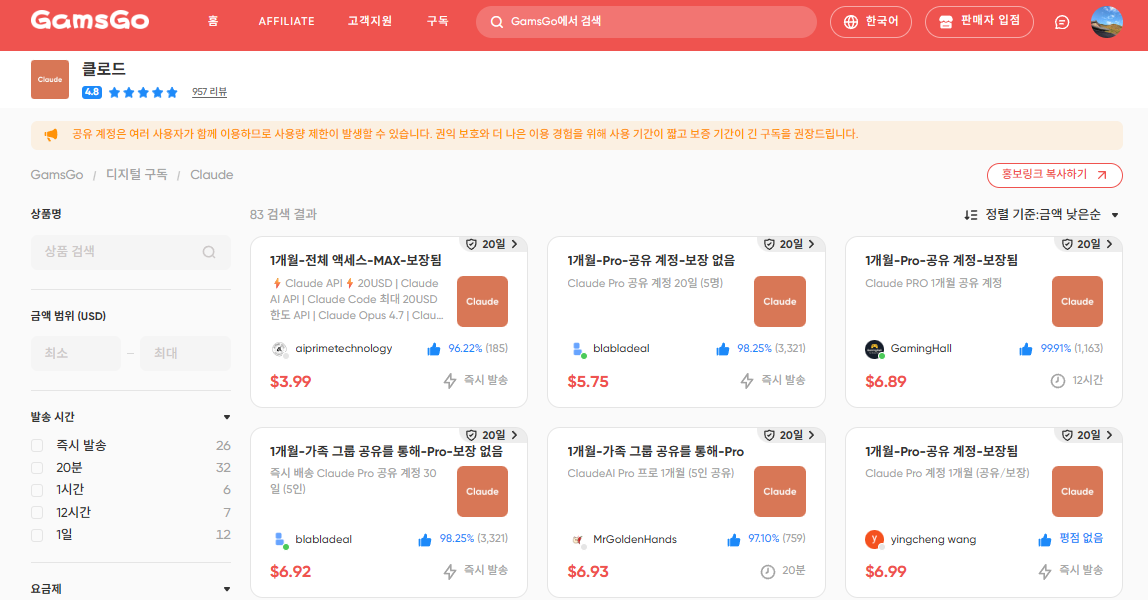1148x600 pixels.
Task: Click 디지털 구독 breadcrumb link
Action: tap(137, 175)
